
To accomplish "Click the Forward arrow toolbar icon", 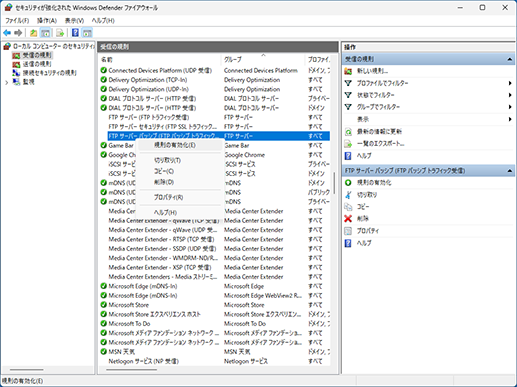I will [x=18, y=33].
